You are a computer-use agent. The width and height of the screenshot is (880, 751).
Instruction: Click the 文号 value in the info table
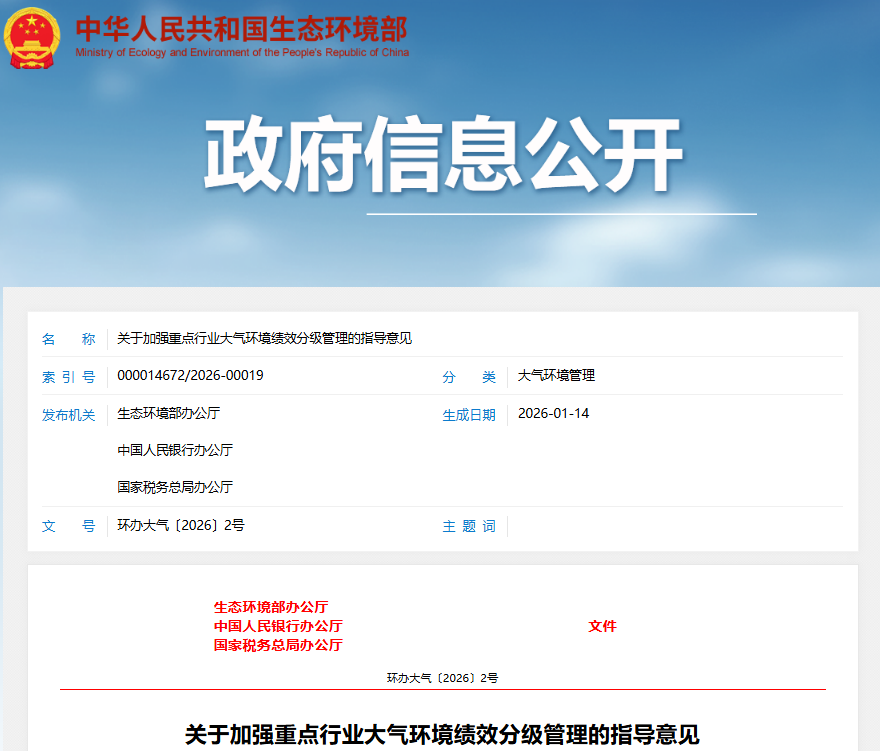click(x=180, y=525)
